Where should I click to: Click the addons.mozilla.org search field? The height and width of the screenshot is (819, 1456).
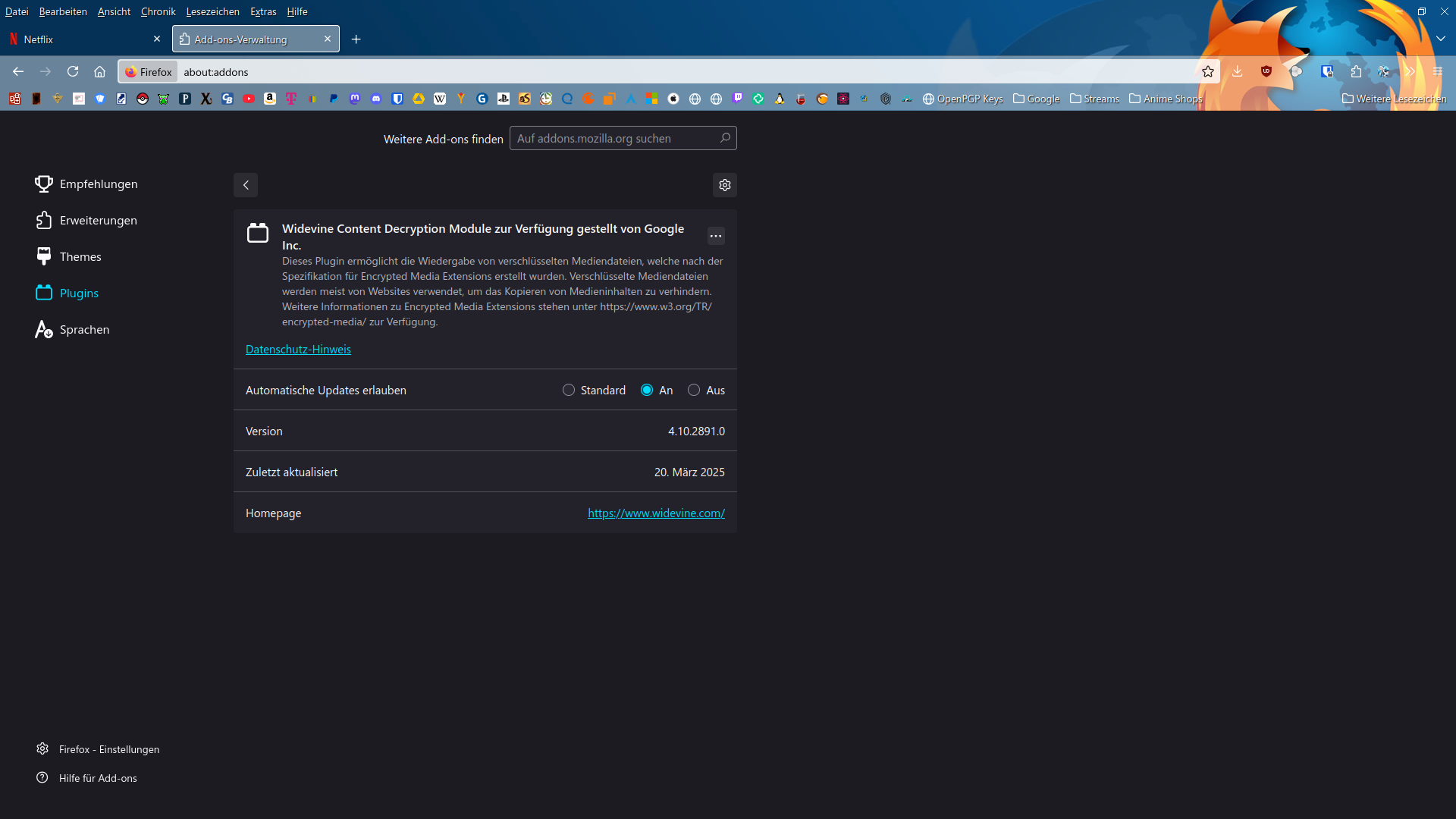[614, 139]
